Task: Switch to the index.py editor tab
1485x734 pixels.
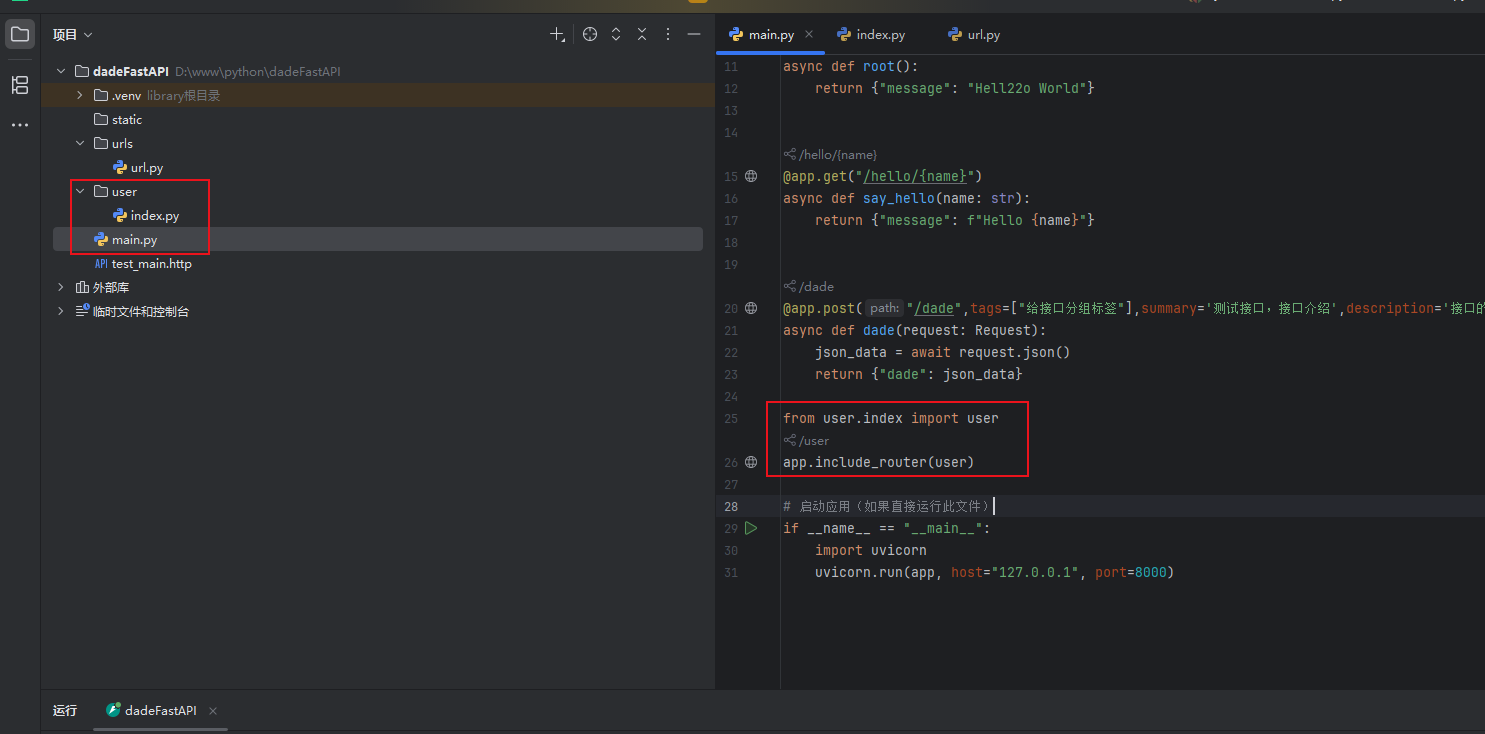Action: tap(871, 34)
